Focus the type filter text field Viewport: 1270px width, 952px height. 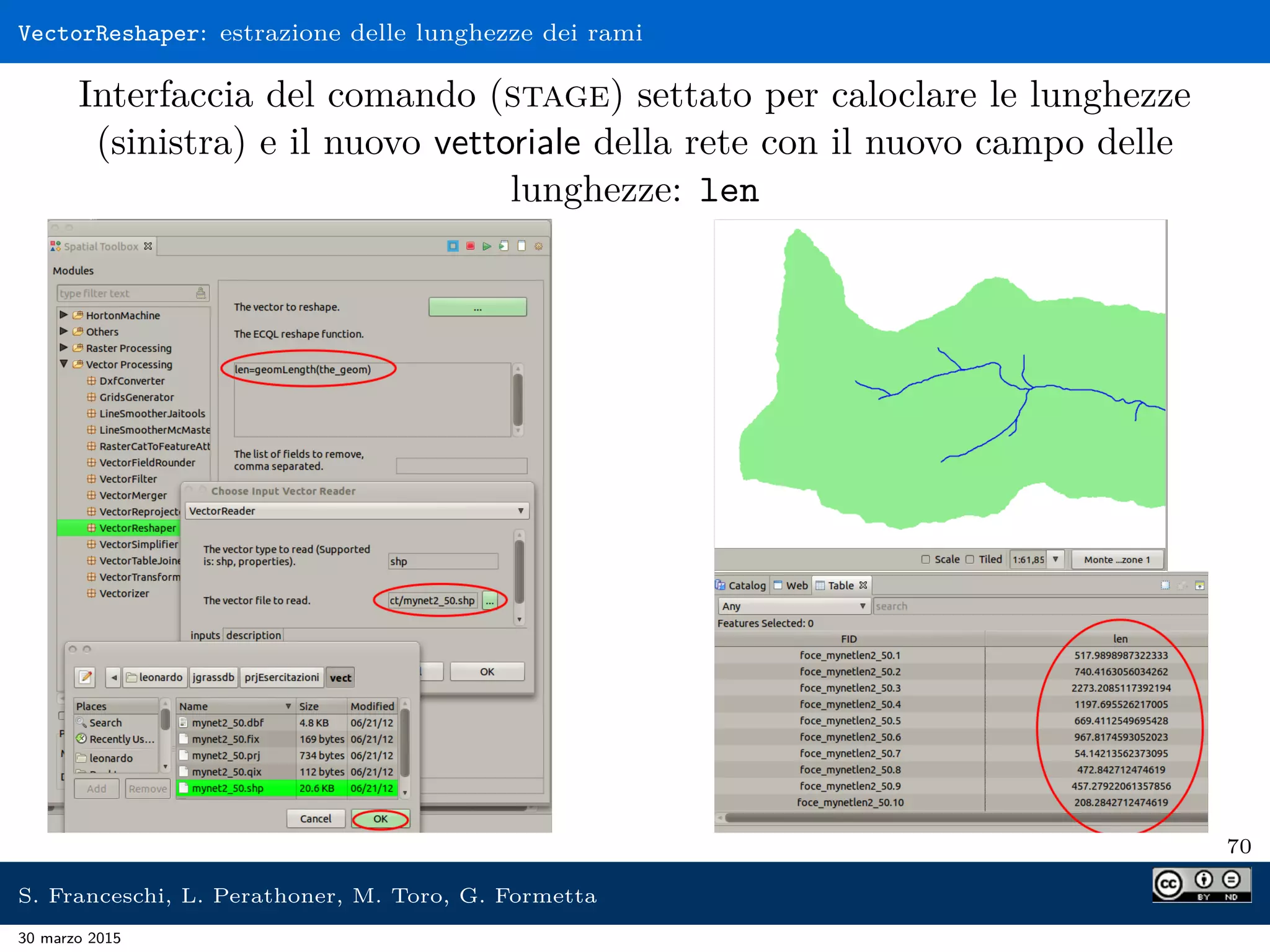(x=133, y=293)
